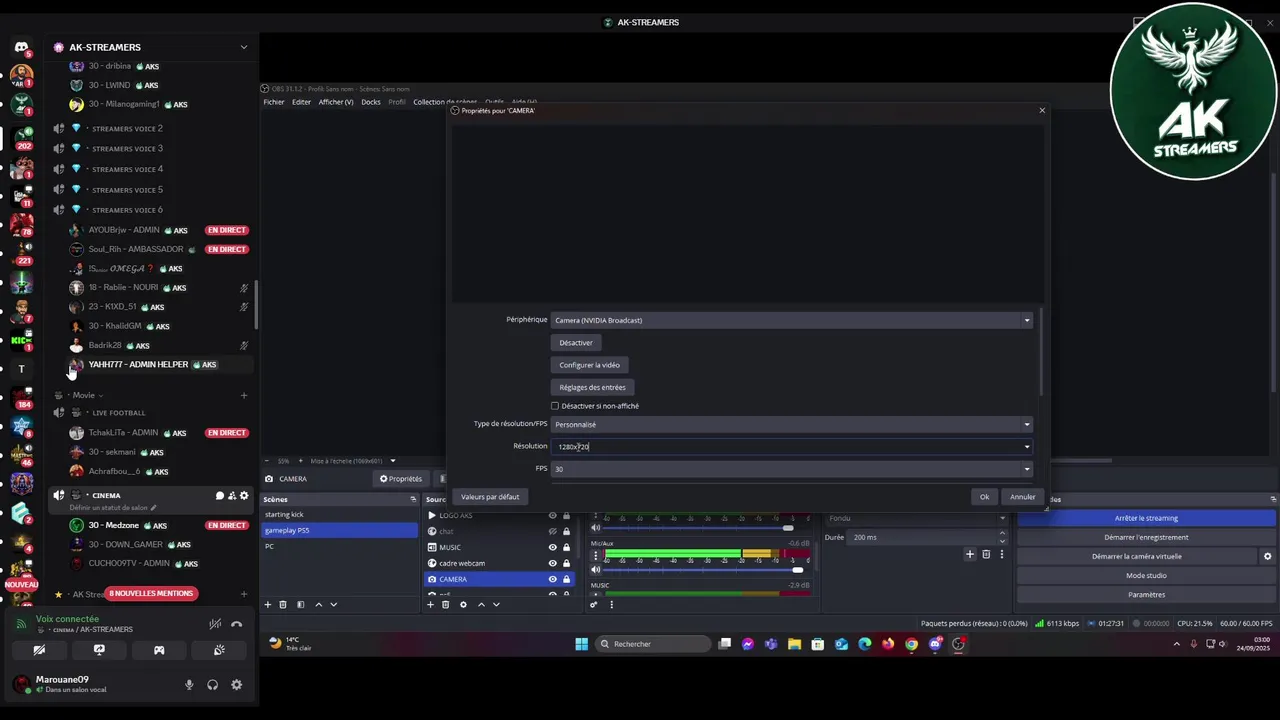This screenshot has width=1280, height=720.
Task: Hide the MUSIC source
Action: click(552, 547)
